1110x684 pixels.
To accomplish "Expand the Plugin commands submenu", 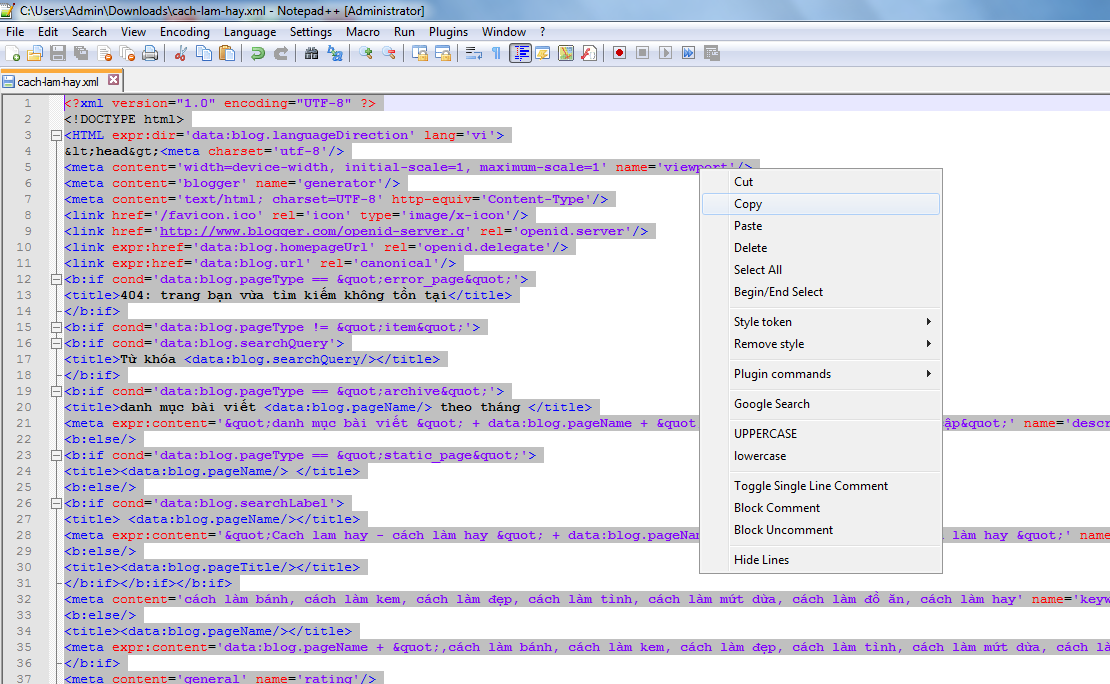I will (x=821, y=374).
